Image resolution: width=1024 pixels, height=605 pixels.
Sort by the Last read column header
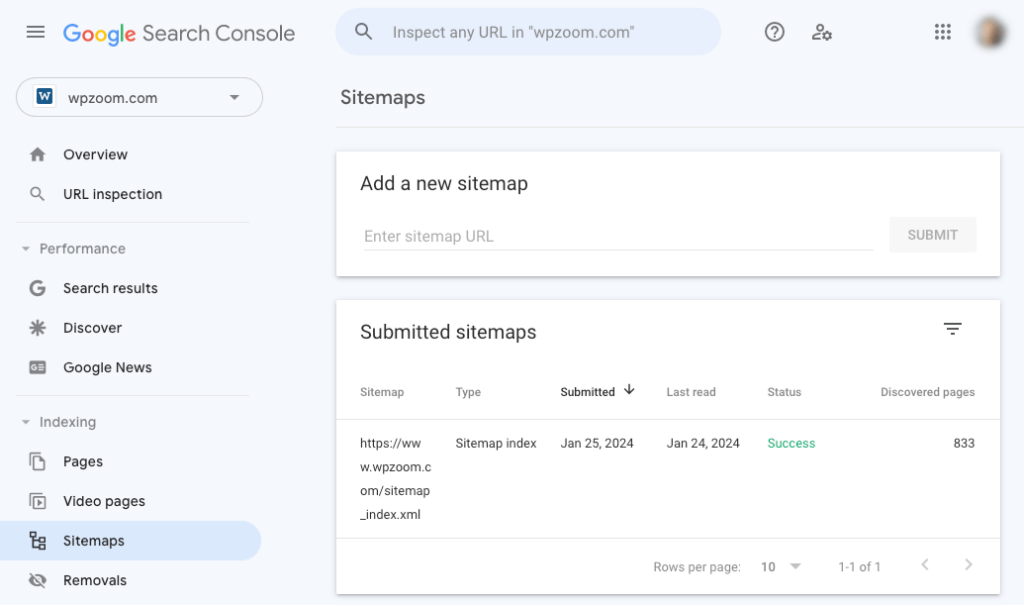(x=691, y=392)
